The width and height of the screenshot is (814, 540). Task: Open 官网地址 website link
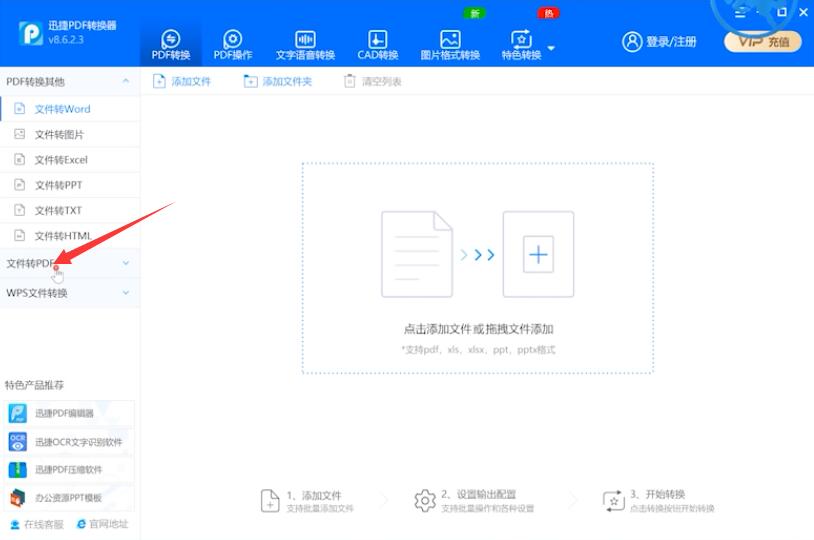click(x=102, y=524)
